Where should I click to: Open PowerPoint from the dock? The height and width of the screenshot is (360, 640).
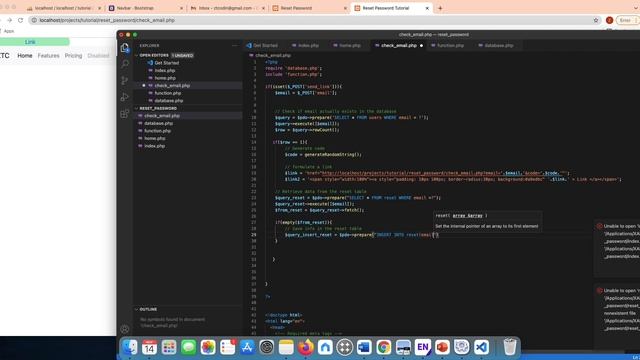click(442, 347)
